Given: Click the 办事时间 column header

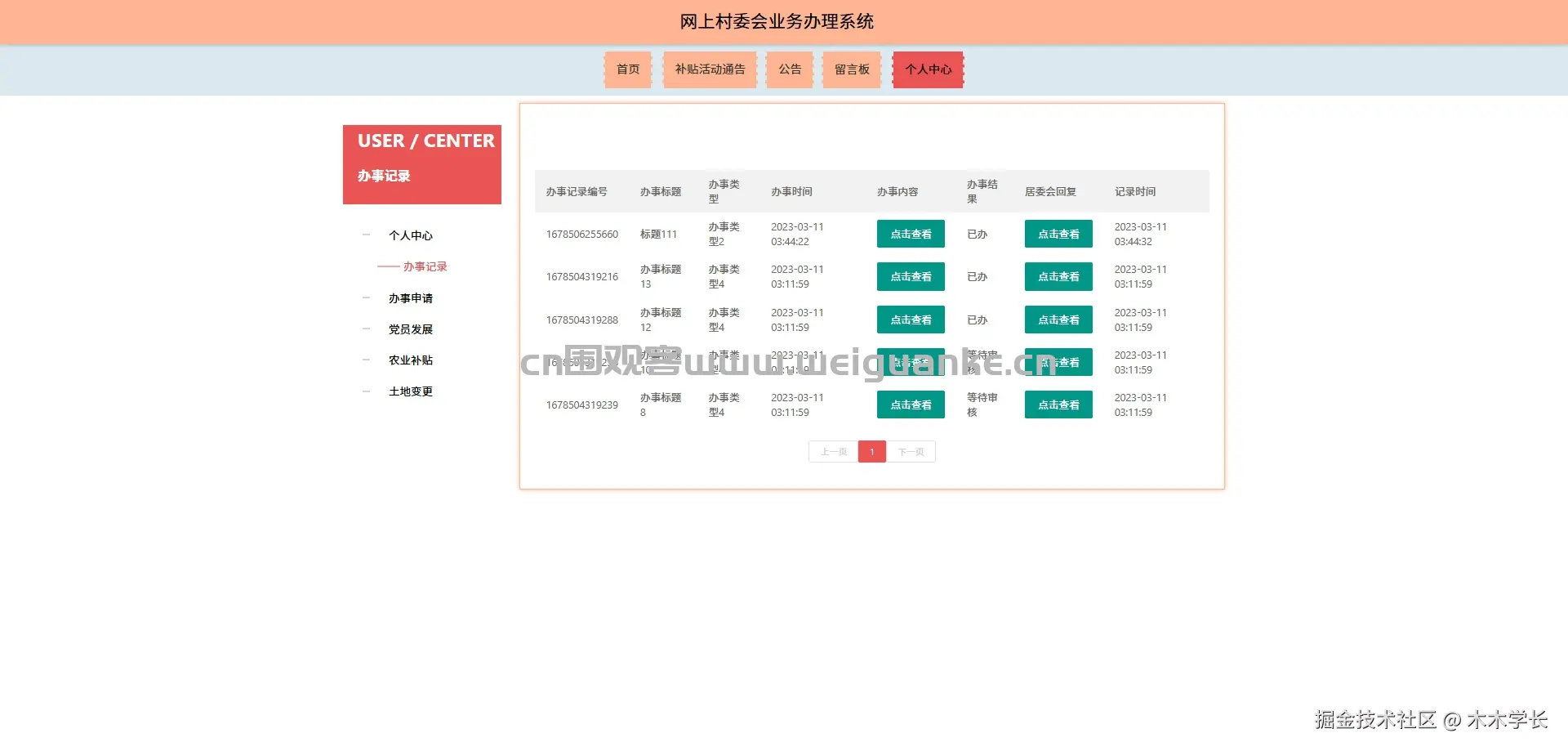Looking at the screenshot, I should pos(791,191).
